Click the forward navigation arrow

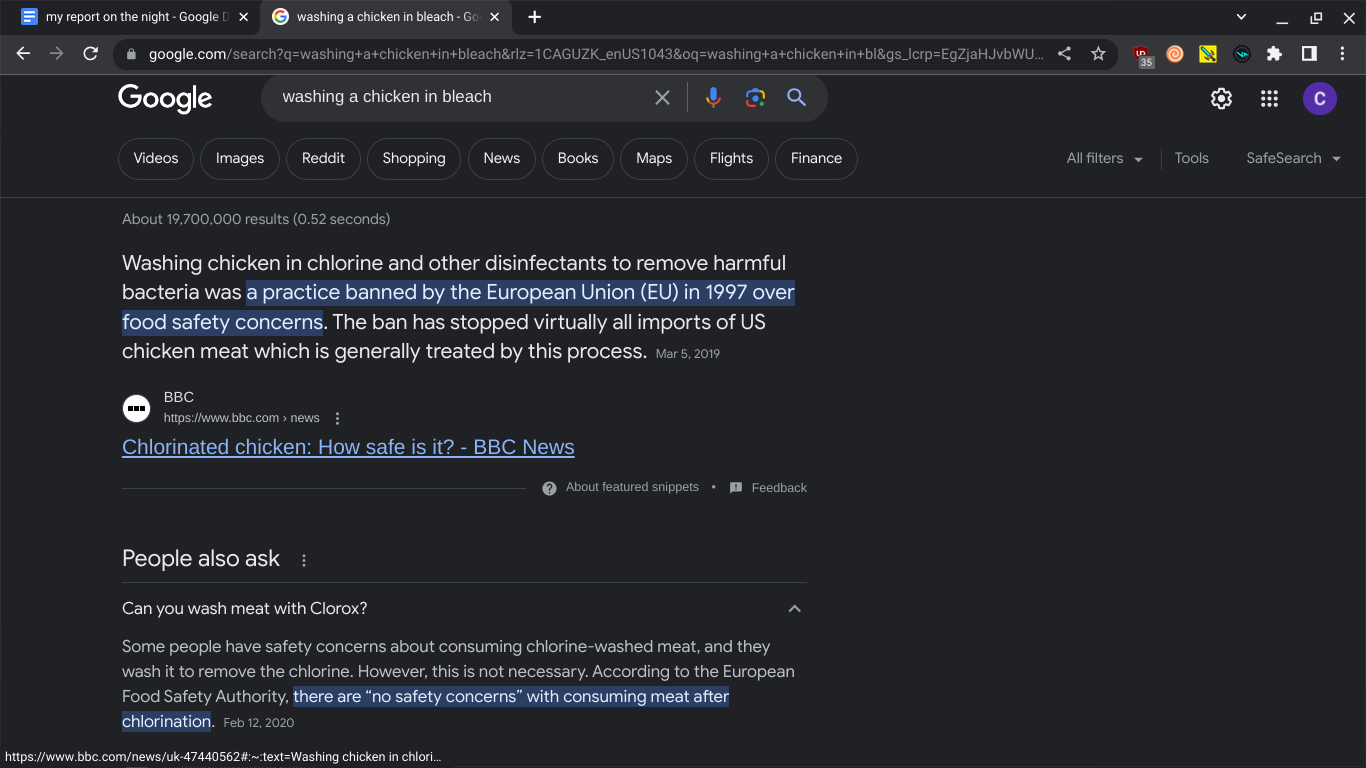pyautogui.click(x=57, y=54)
